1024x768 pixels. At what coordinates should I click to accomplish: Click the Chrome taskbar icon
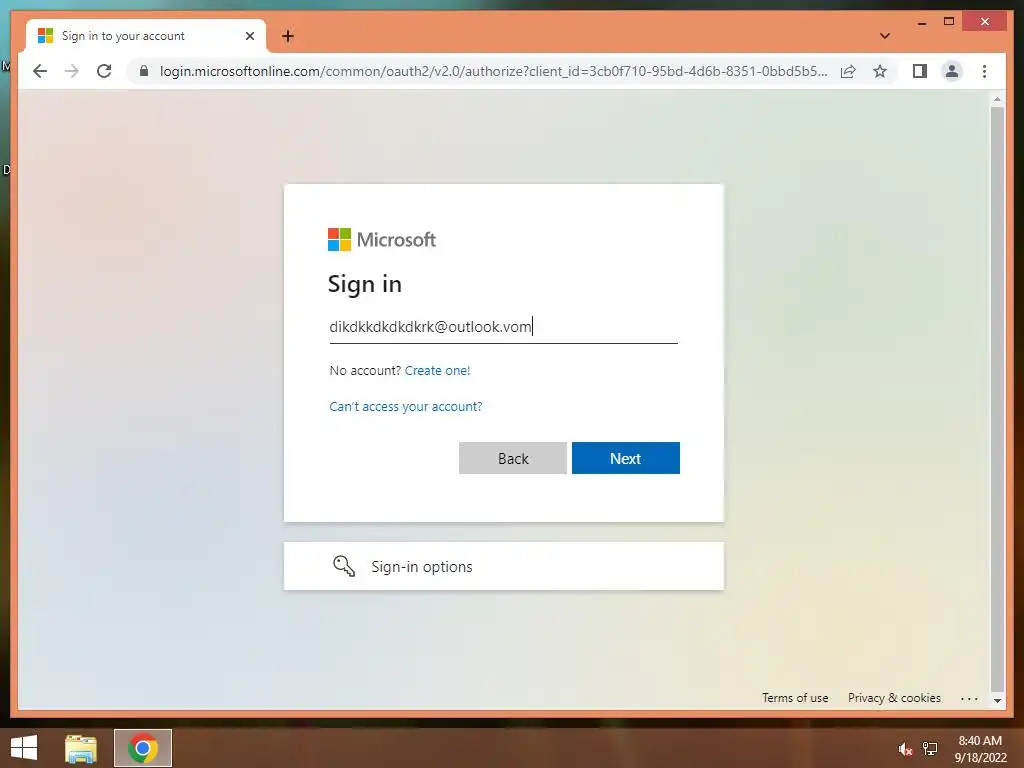[143, 748]
